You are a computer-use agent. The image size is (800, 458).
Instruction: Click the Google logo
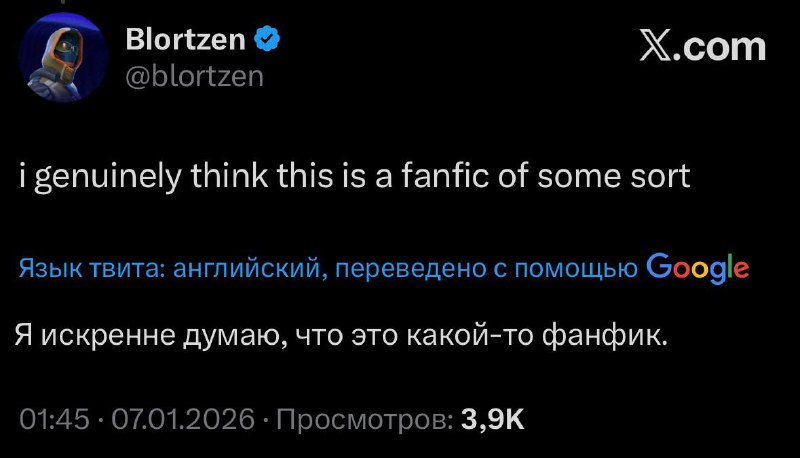pyautogui.click(x=698, y=268)
